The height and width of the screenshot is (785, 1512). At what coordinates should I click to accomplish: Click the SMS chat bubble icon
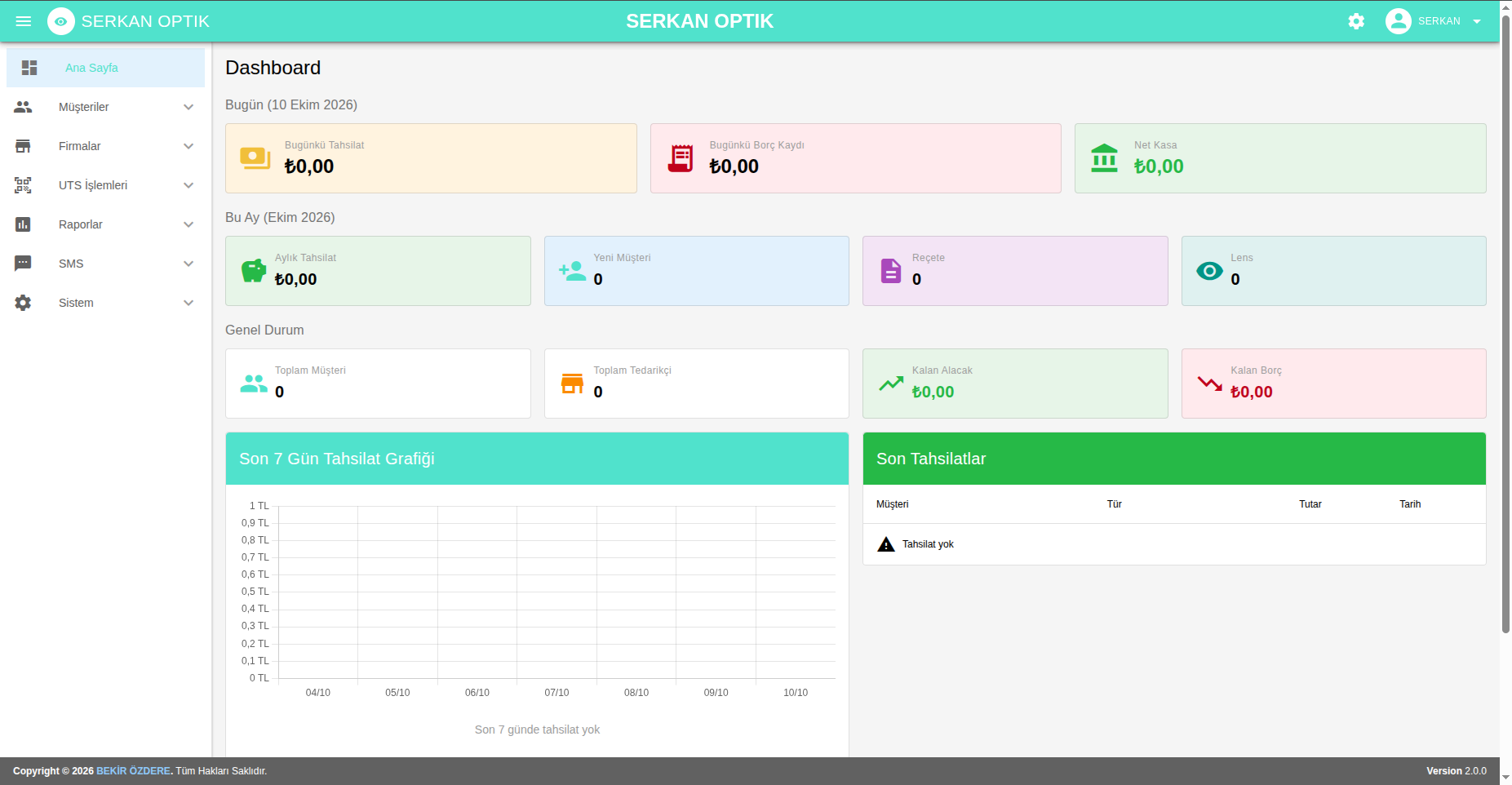pyautogui.click(x=23, y=264)
